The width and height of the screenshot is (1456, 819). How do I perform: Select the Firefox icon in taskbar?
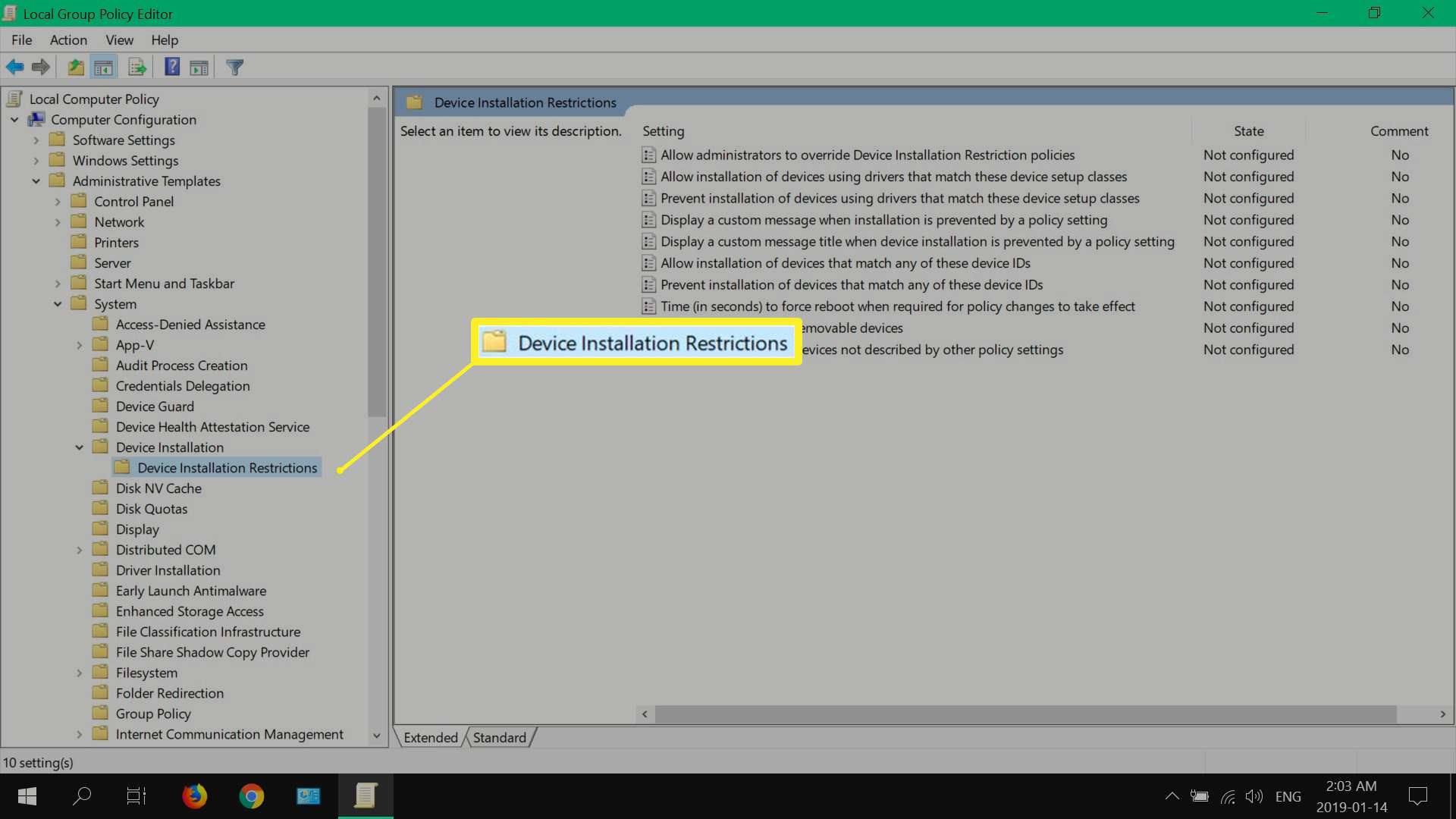pos(195,795)
